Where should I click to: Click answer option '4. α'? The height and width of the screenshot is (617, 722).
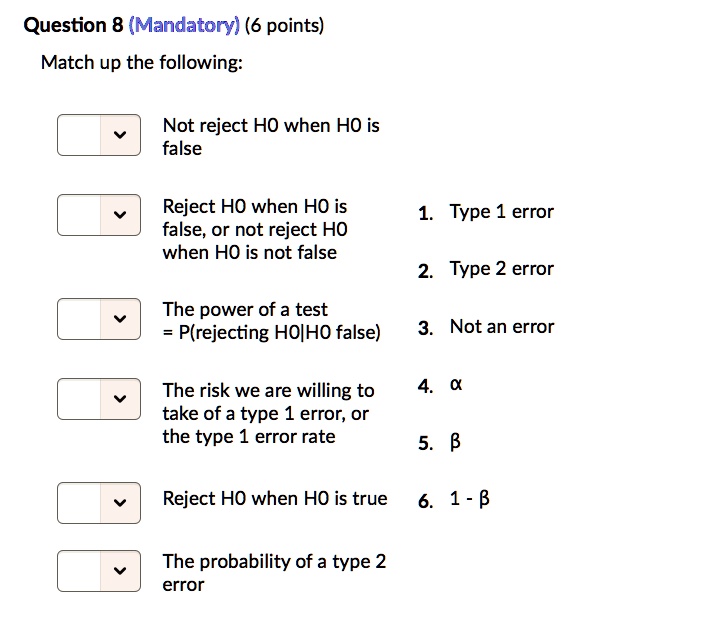click(440, 385)
